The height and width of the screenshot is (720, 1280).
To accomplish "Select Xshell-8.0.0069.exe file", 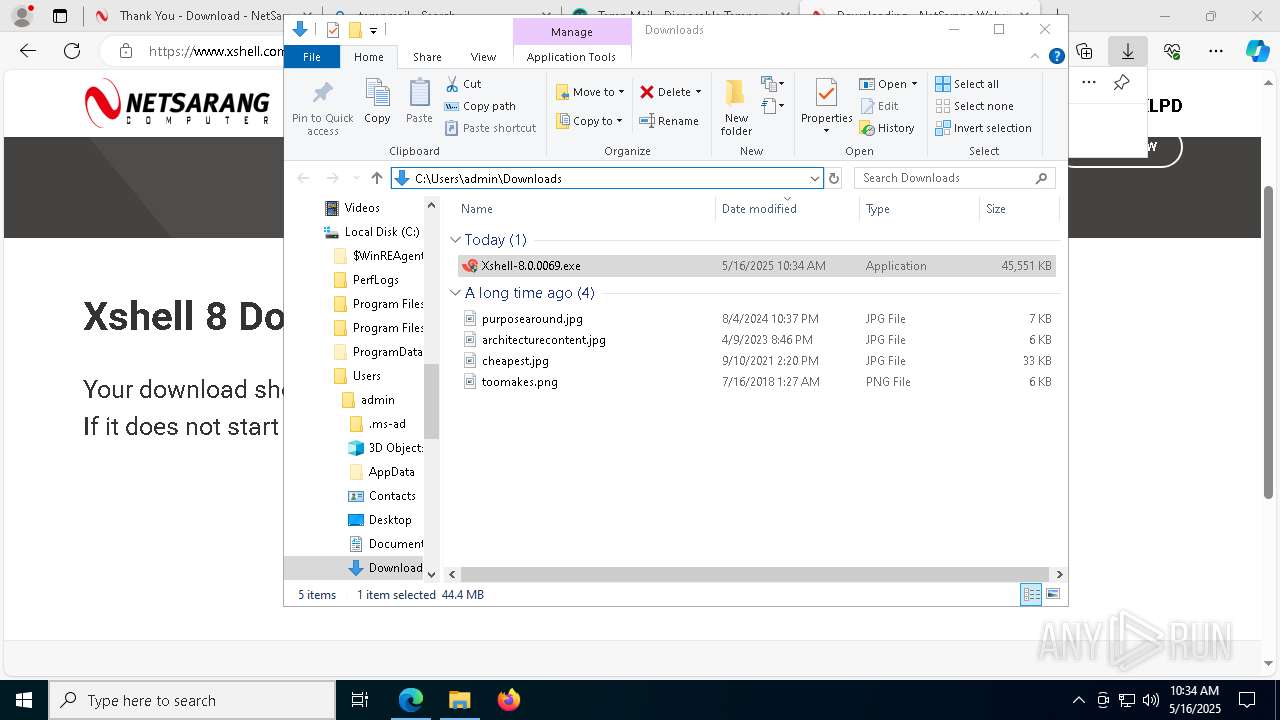I will (756, 266).
